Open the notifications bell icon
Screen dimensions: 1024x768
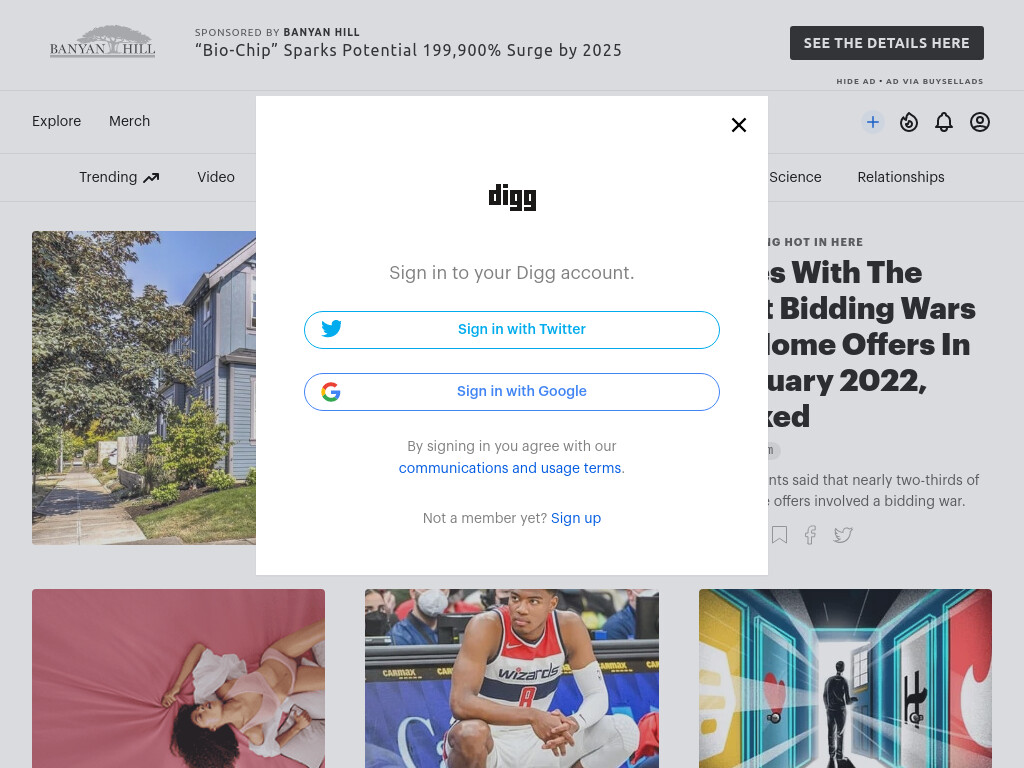[x=944, y=122]
